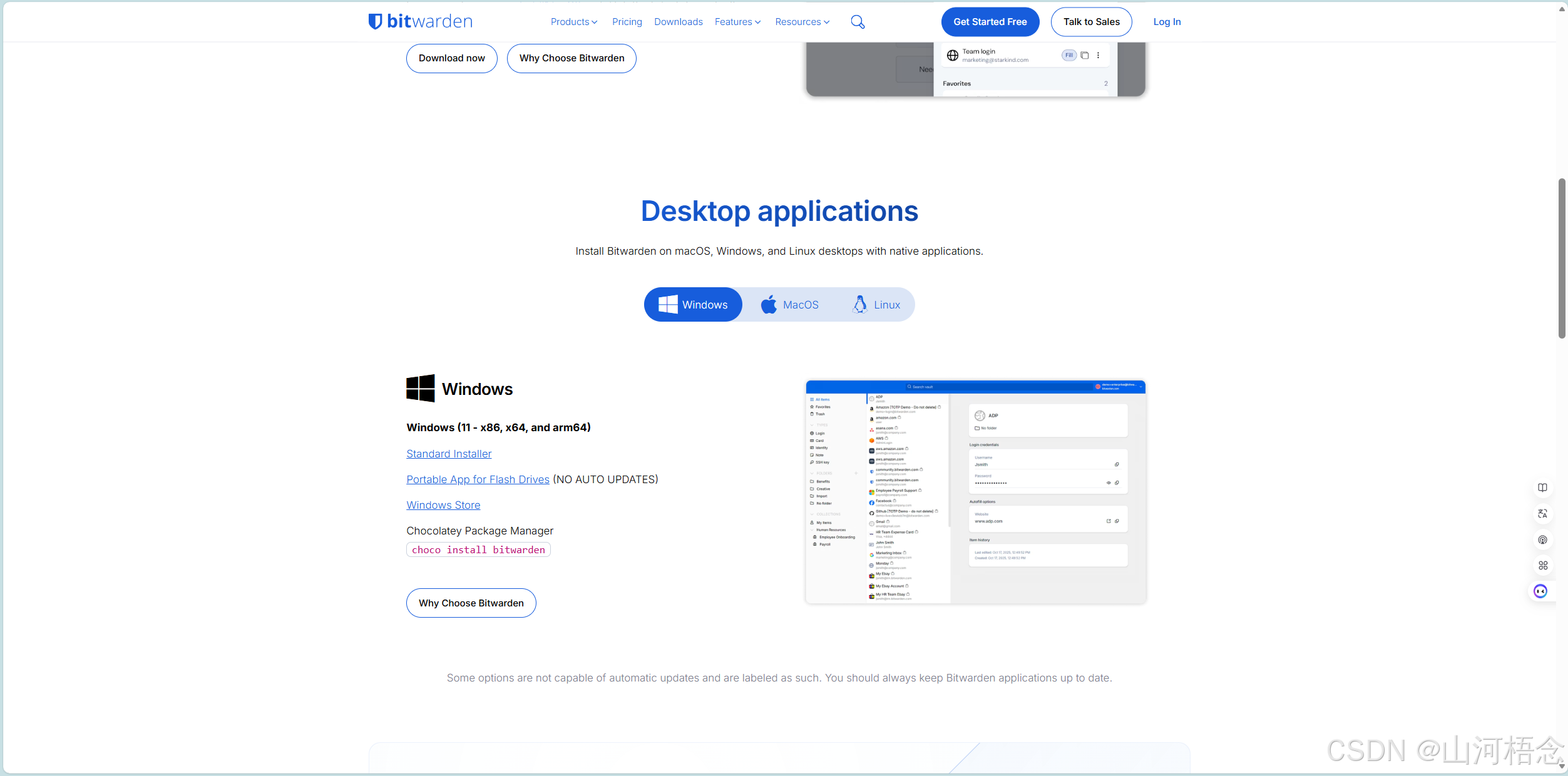Open the book reading-mode floating icon
Screen dimensions: 1568x776
1542,488
